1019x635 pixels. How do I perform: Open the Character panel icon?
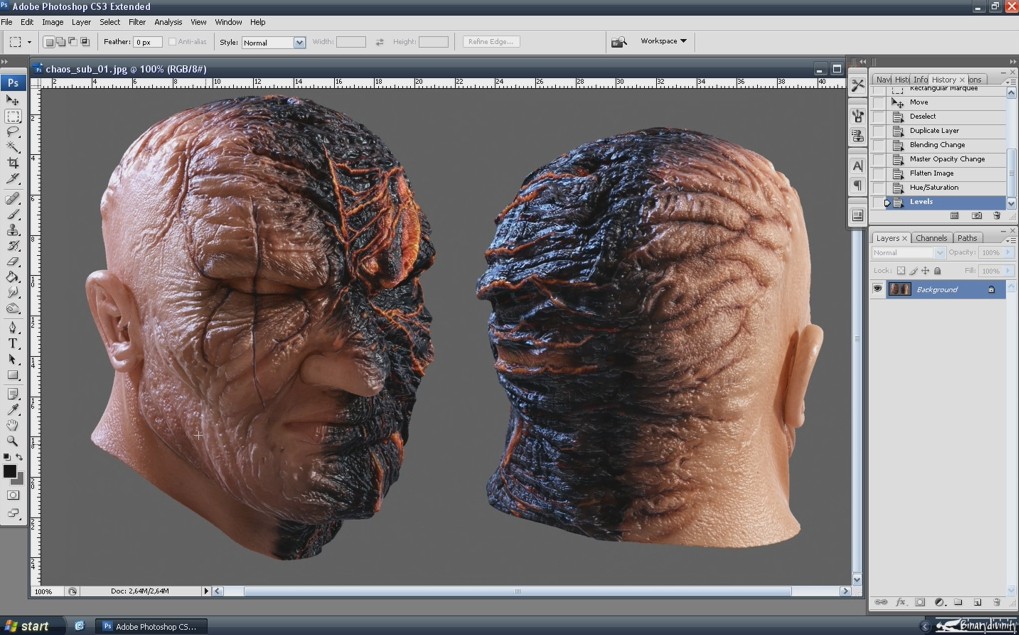[x=858, y=166]
